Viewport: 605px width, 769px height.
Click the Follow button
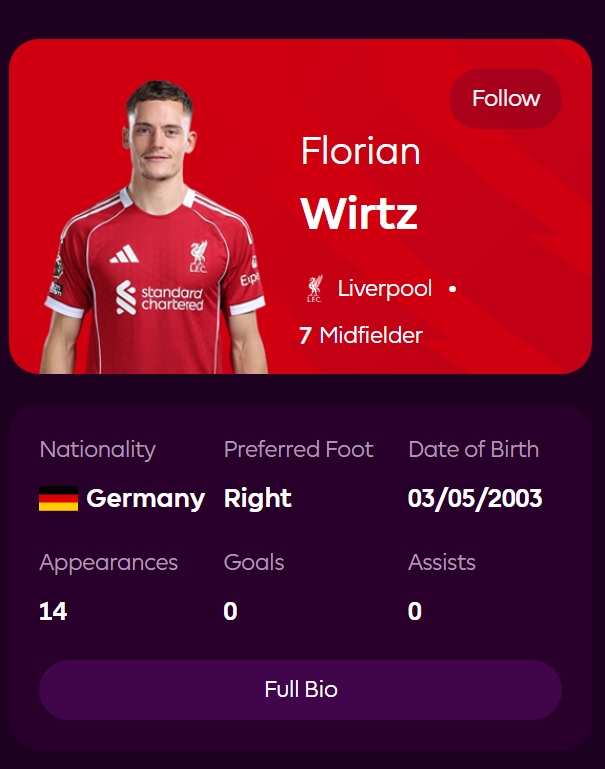(x=505, y=99)
